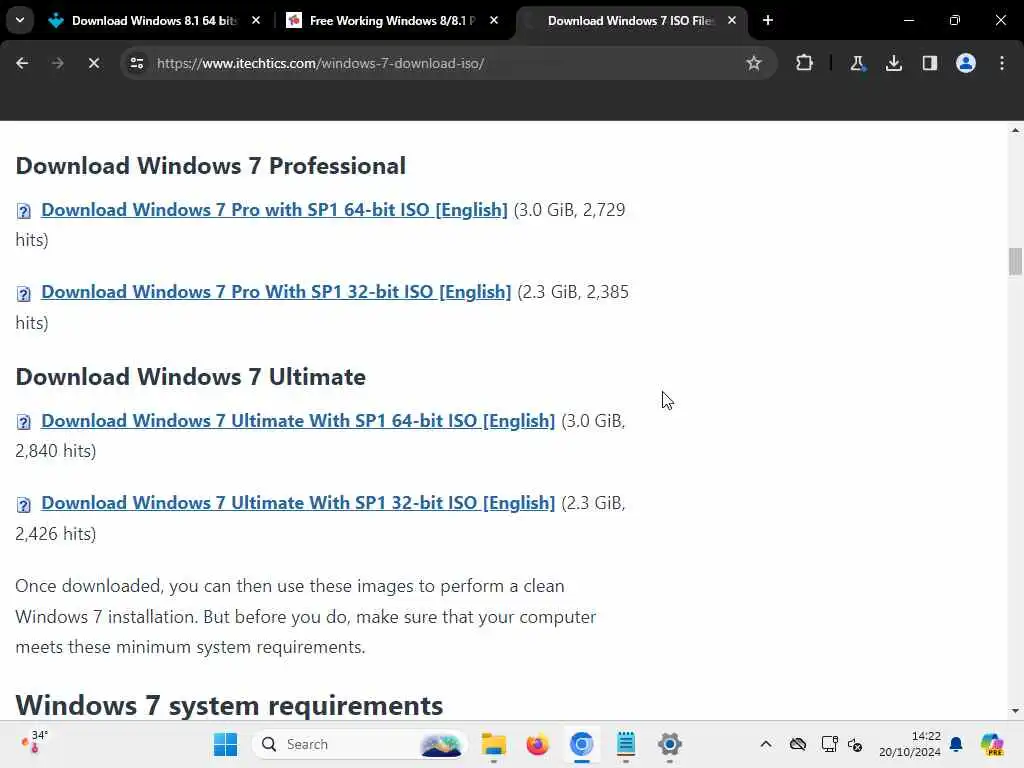The image size is (1024, 768).
Task: Open the network display tray icon
Action: (829, 744)
